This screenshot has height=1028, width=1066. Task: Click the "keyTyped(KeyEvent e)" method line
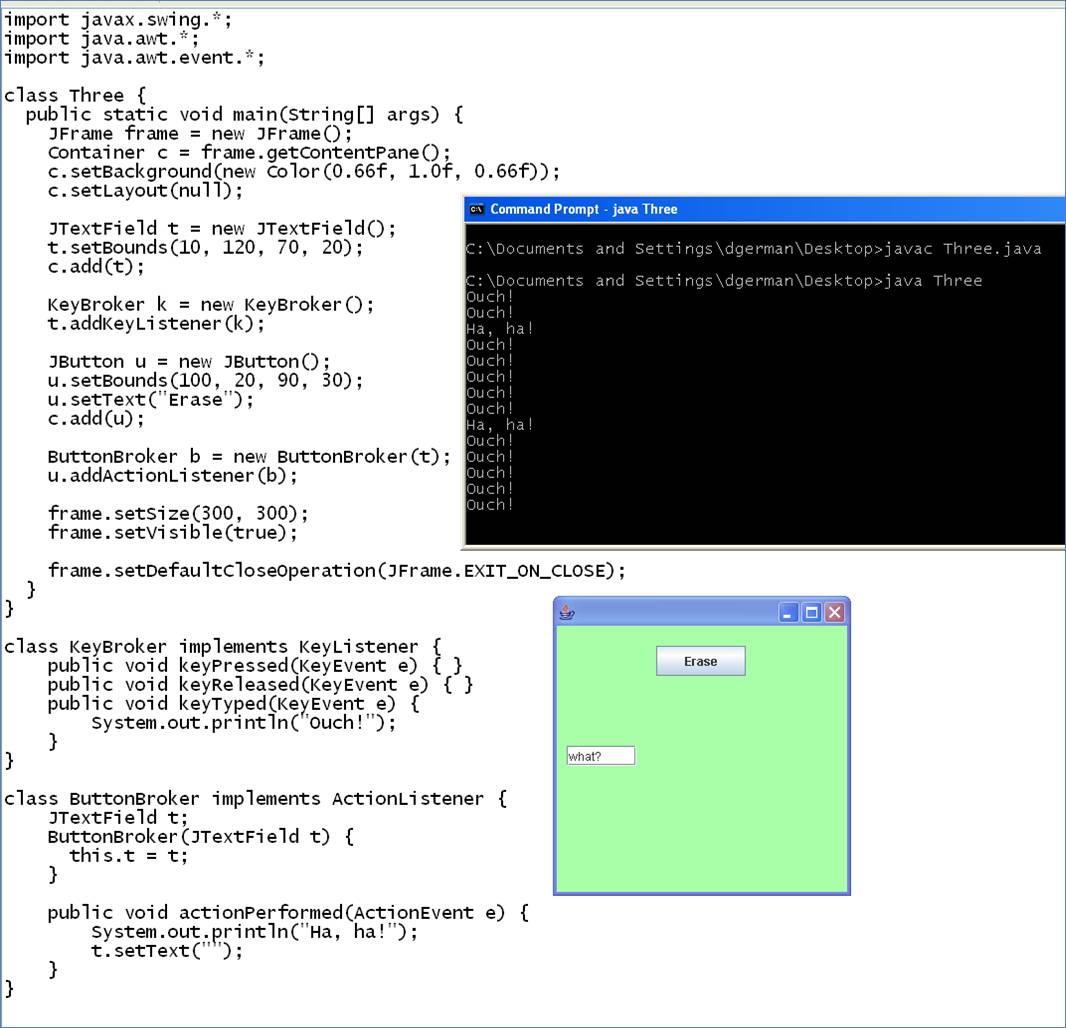click(x=234, y=704)
